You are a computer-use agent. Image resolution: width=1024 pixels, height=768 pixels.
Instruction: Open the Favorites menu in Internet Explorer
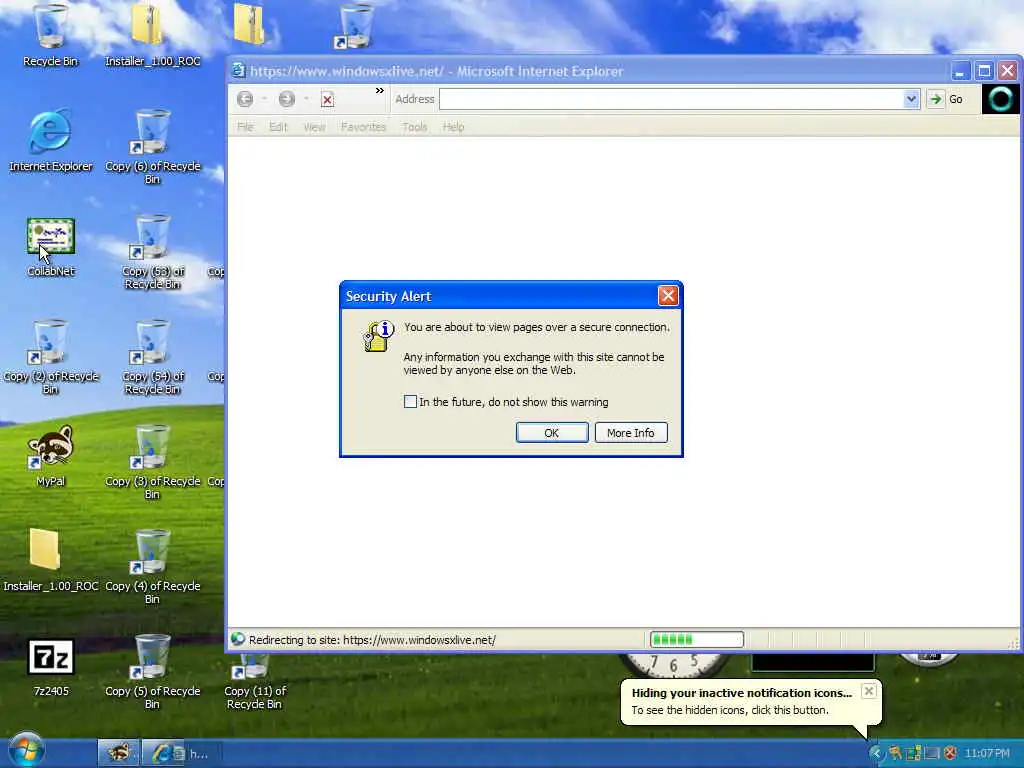364,127
